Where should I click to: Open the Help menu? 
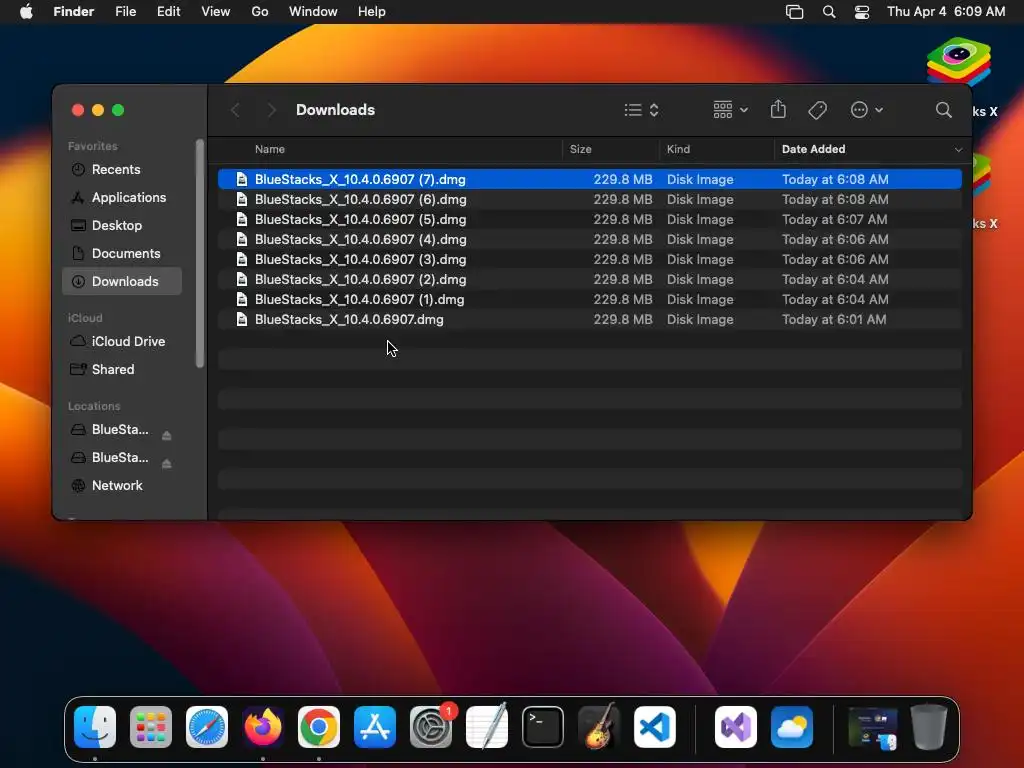[372, 12]
